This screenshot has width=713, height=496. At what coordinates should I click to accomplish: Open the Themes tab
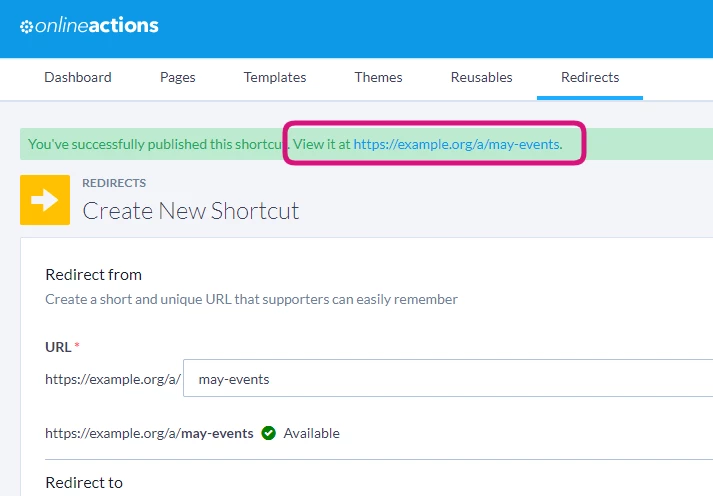(x=378, y=77)
